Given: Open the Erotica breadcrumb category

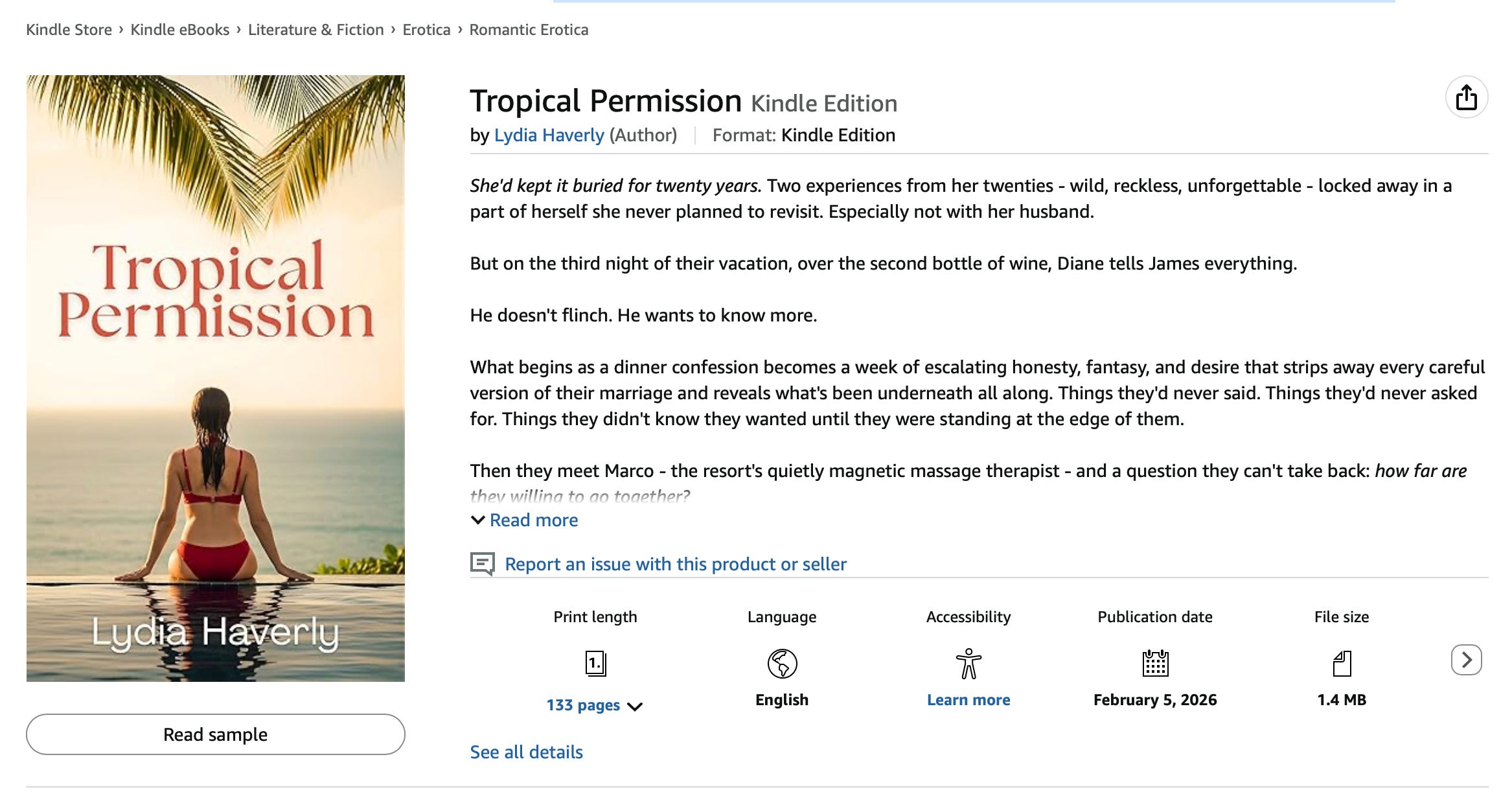Looking at the screenshot, I should point(426,30).
